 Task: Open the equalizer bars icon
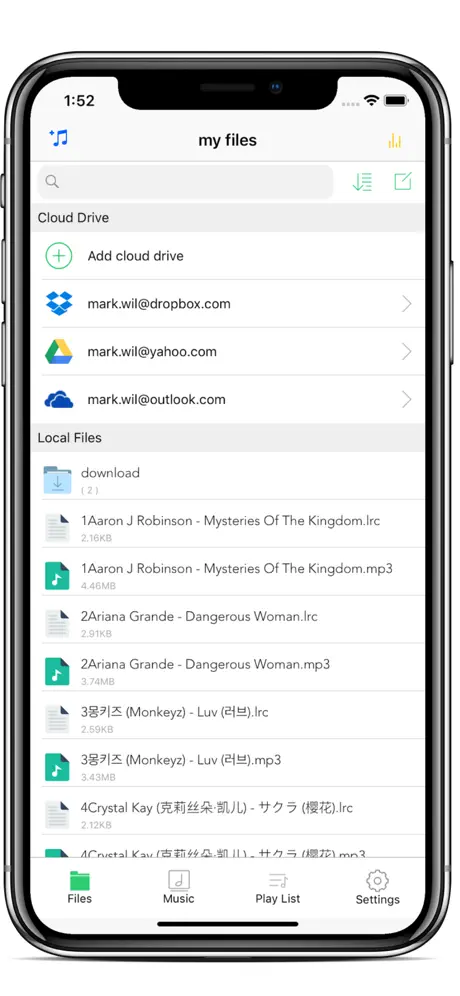395,140
